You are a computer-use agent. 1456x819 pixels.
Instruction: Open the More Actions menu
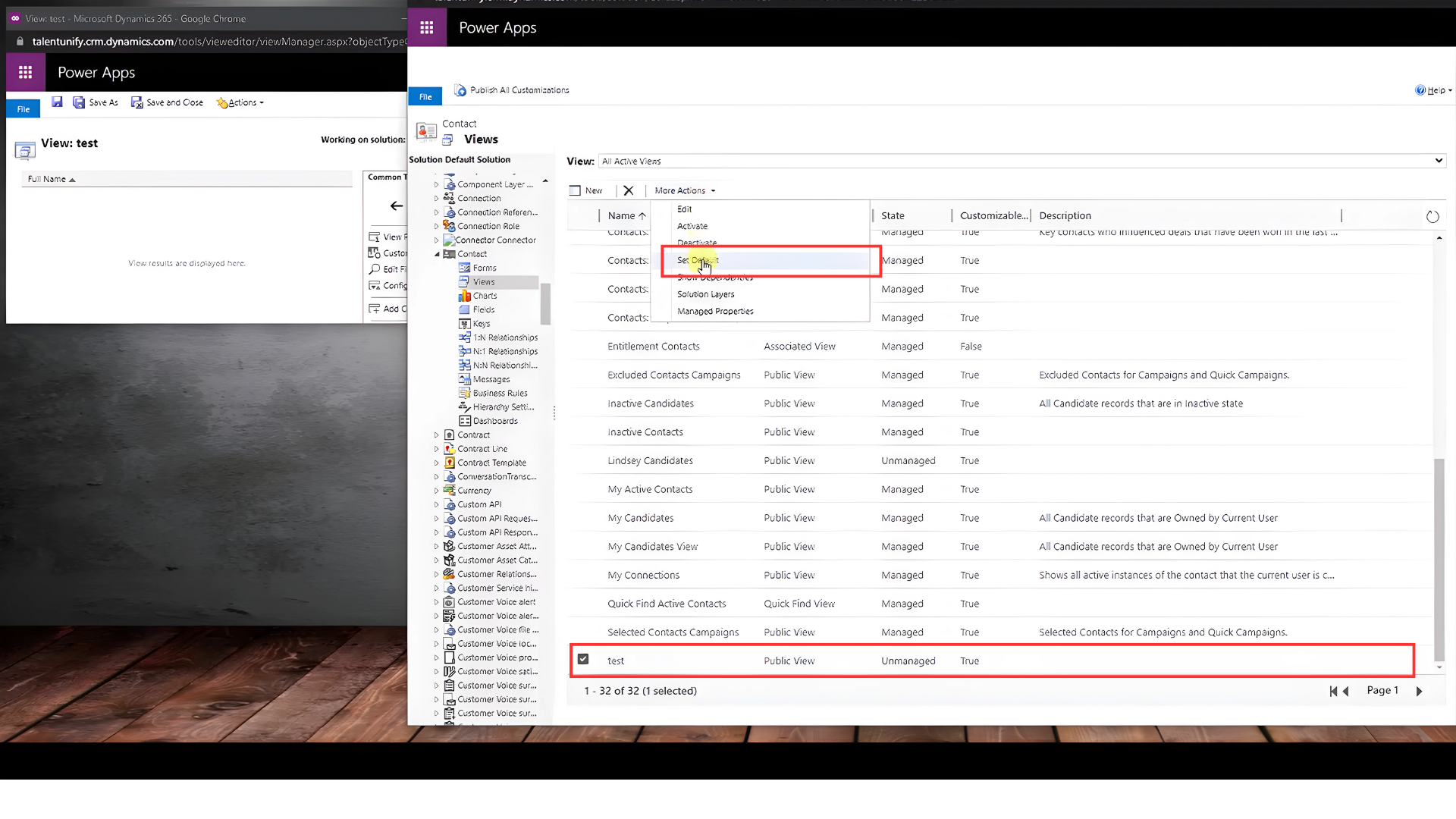point(685,190)
